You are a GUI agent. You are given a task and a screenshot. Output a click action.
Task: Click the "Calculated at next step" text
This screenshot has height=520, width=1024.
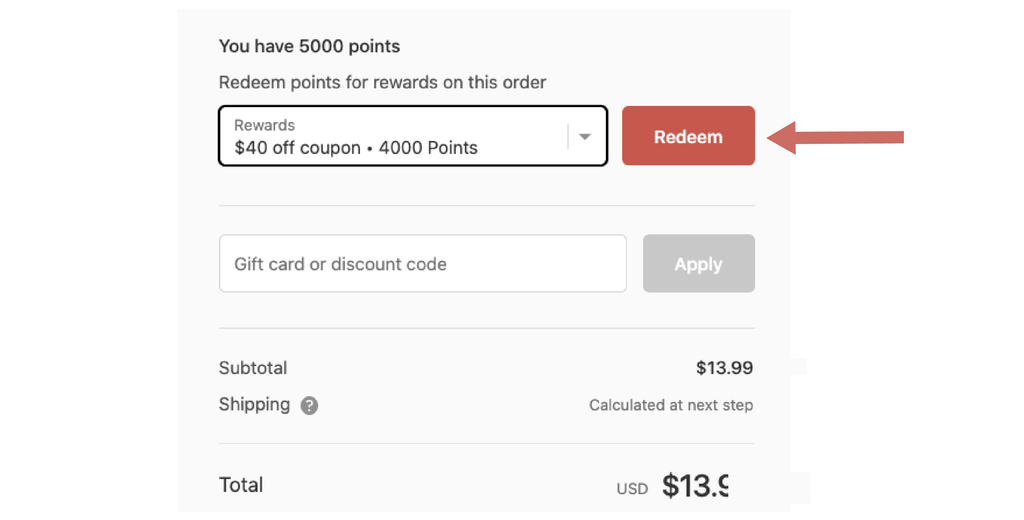[670, 405]
